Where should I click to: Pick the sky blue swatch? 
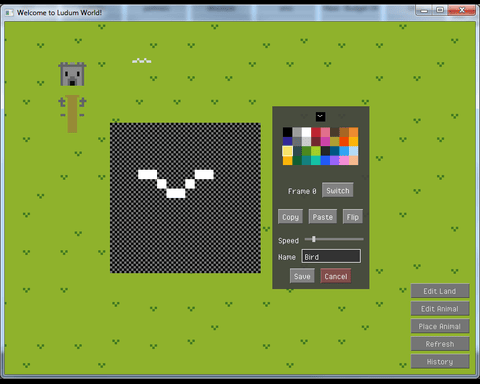(344, 151)
